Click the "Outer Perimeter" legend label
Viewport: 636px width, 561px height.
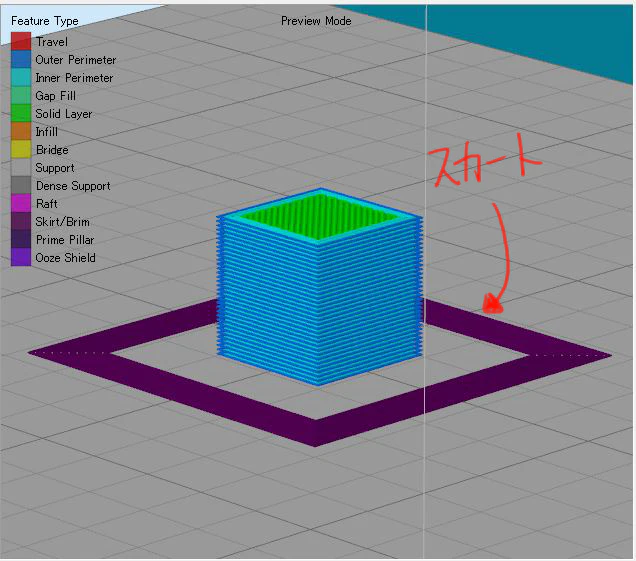click(75, 60)
